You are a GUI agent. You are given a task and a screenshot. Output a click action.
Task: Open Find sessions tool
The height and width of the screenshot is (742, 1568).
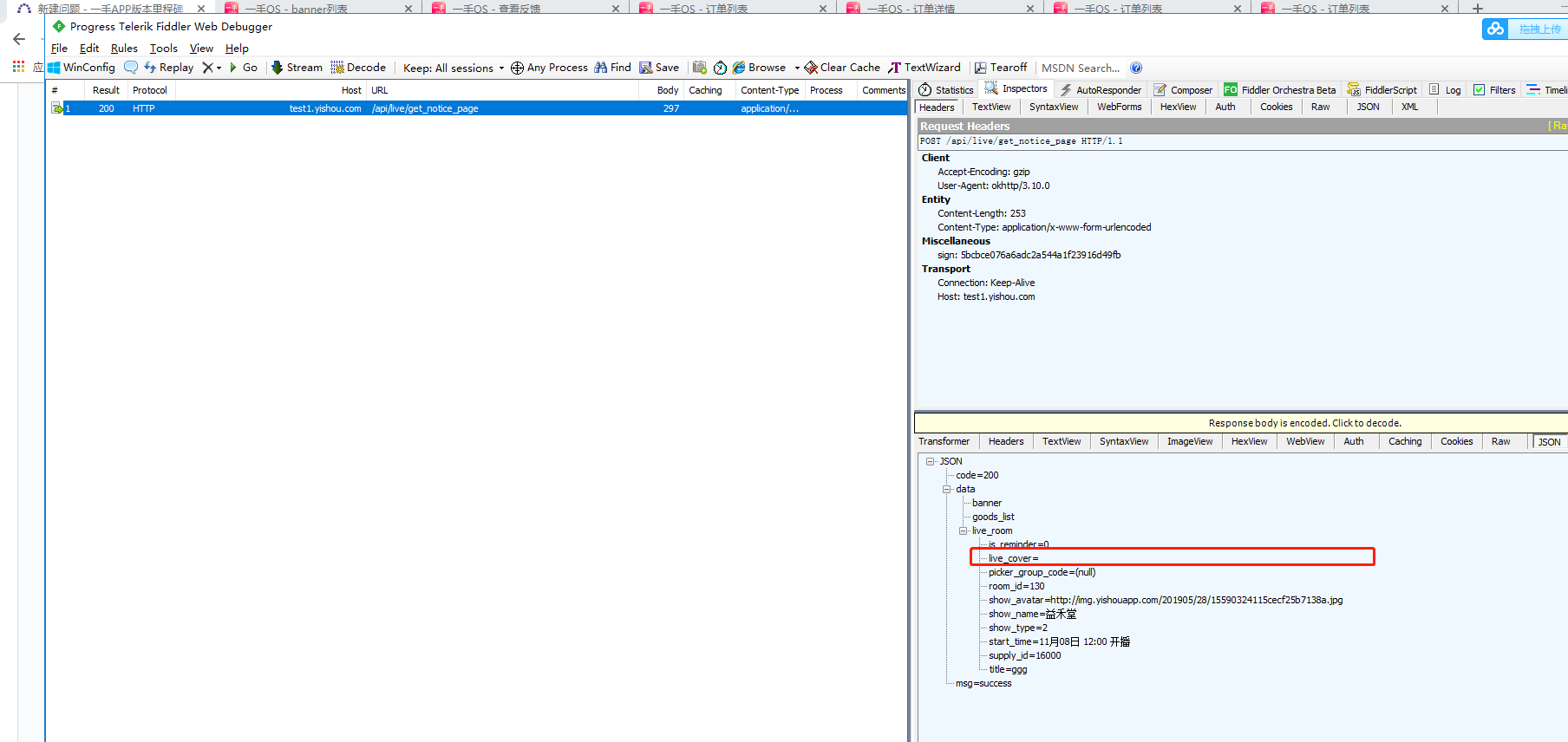[x=612, y=68]
